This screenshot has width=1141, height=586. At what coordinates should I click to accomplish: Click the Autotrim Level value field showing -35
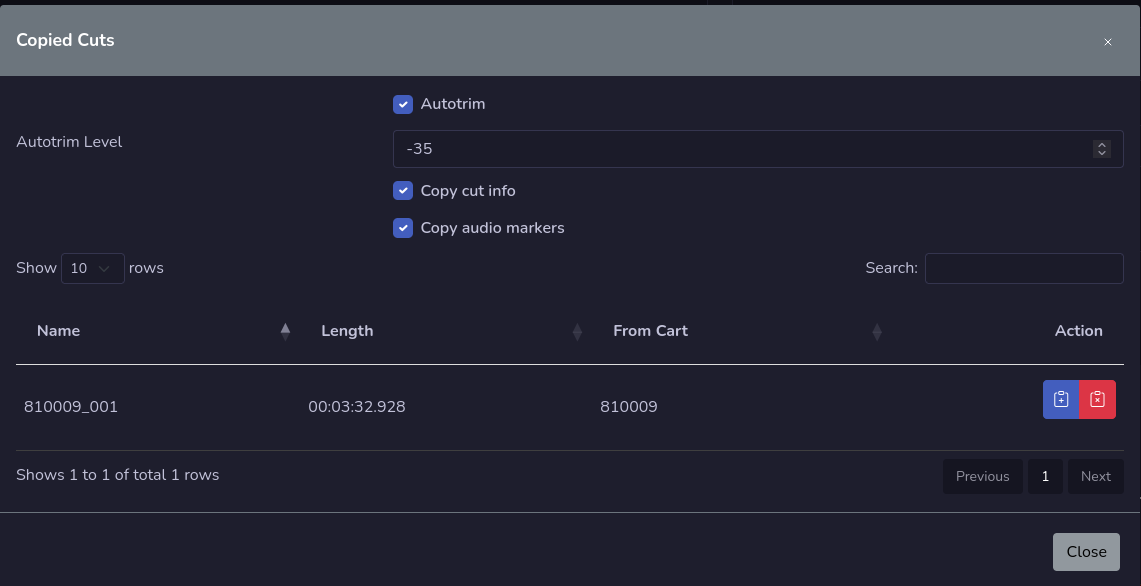[x=700, y=148]
